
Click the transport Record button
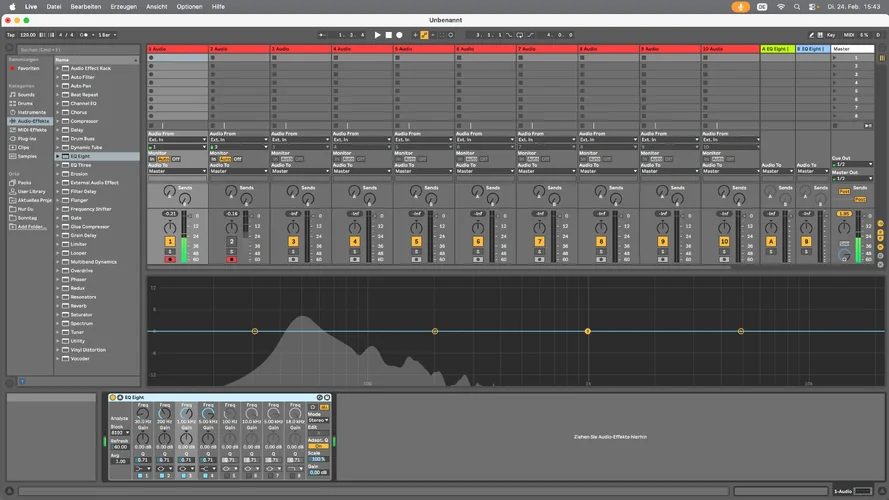(399, 35)
